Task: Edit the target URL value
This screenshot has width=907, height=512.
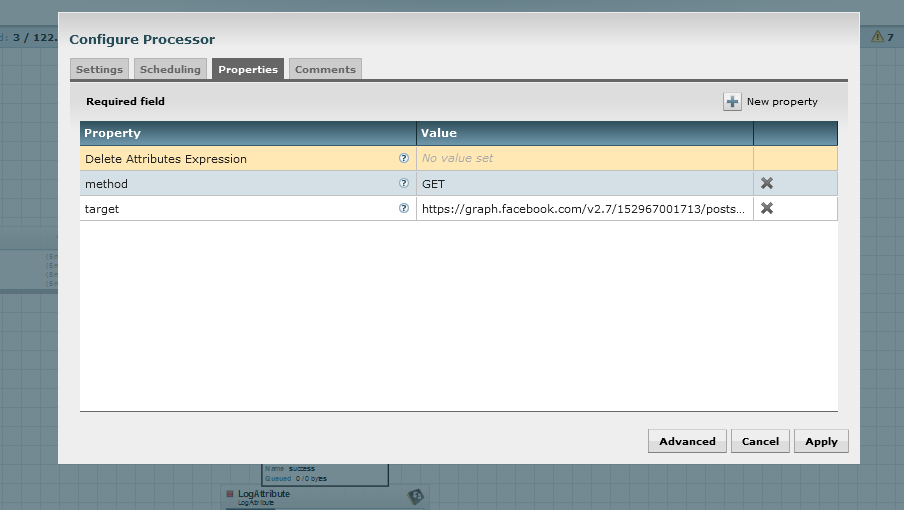Action: tap(585, 208)
